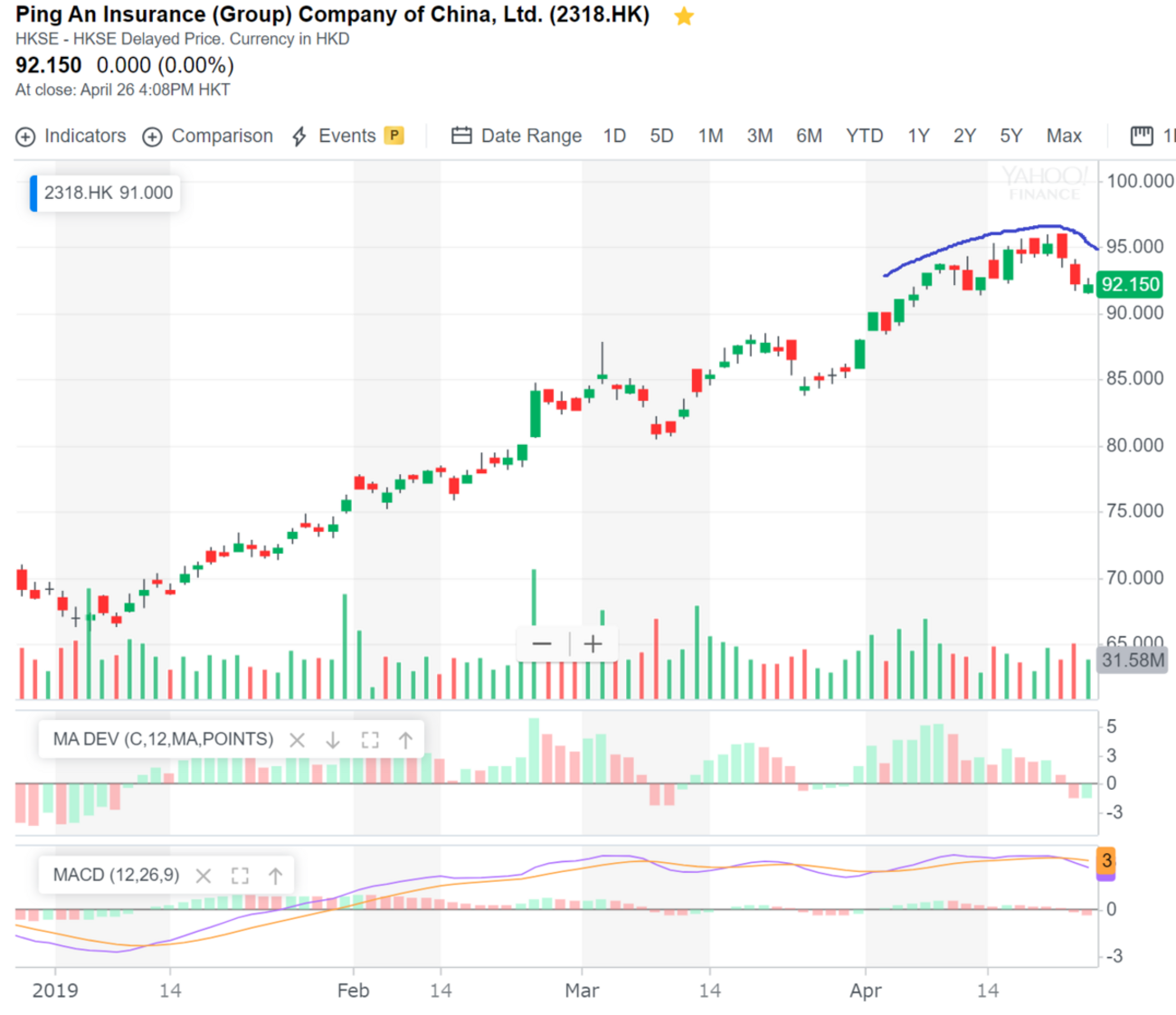The height and width of the screenshot is (1015, 1176).
Task: Click 'At close: April 26 4:08PM HKT'
Action: [122, 90]
